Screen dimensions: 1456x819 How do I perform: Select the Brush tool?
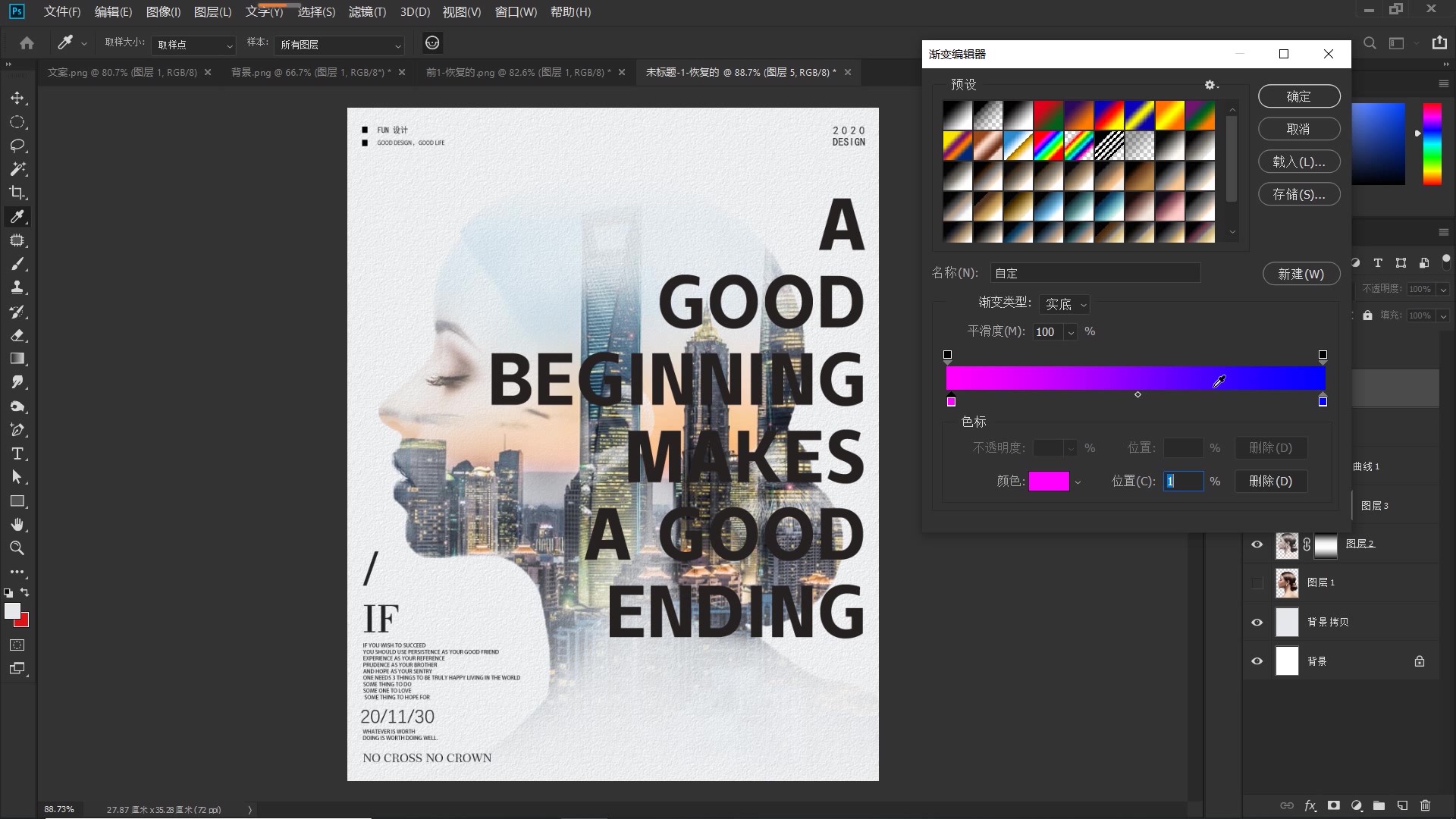pos(17,264)
